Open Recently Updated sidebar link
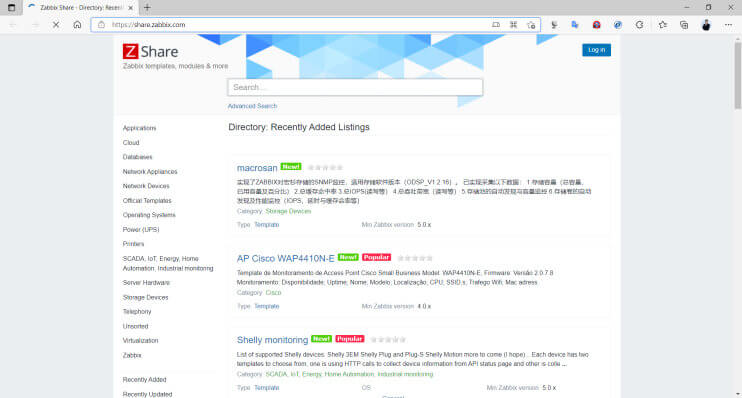The image size is (742, 398). point(147,394)
